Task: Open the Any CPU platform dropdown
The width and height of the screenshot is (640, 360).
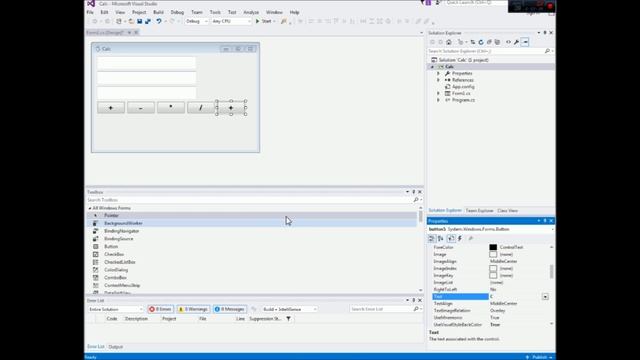Action: [231, 21]
